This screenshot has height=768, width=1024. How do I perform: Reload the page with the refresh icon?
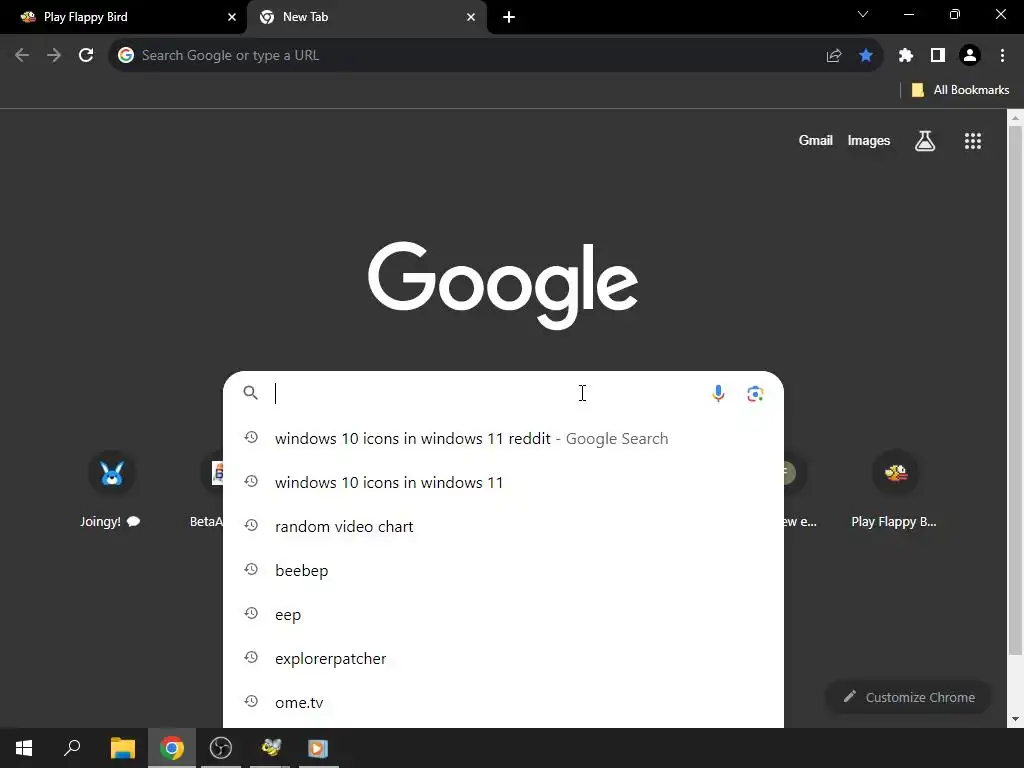point(86,56)
